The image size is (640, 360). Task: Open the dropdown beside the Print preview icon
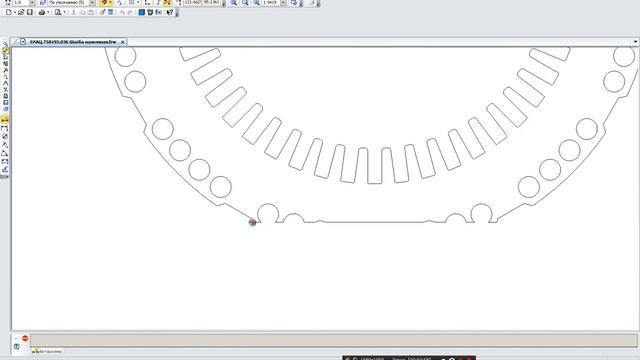tap(64, 13)
